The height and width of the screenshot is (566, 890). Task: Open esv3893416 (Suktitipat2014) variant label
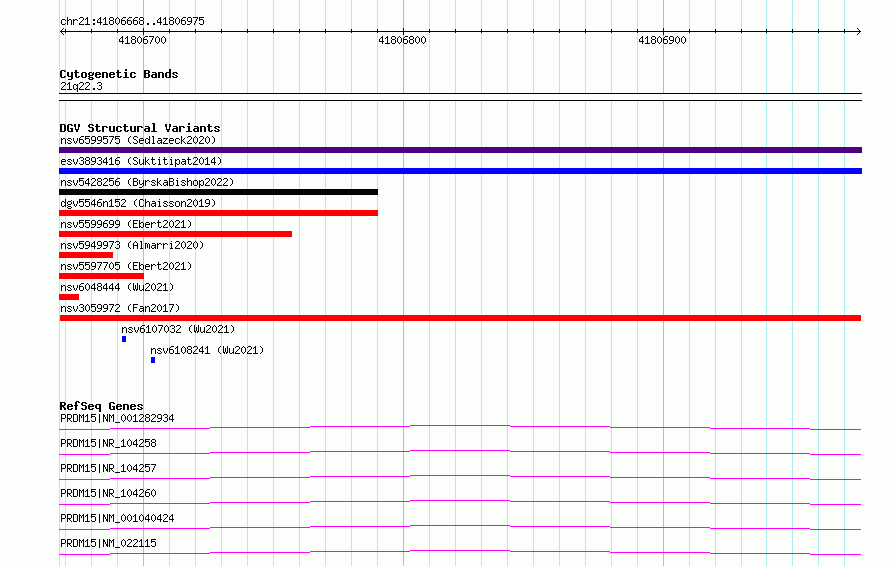tap(141, 161)
